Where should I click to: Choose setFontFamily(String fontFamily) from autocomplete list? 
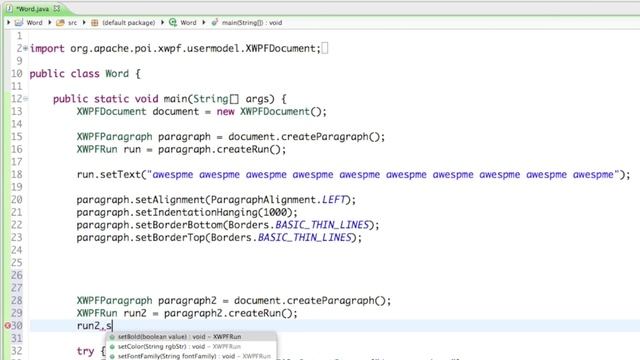(x=191, y=356)
